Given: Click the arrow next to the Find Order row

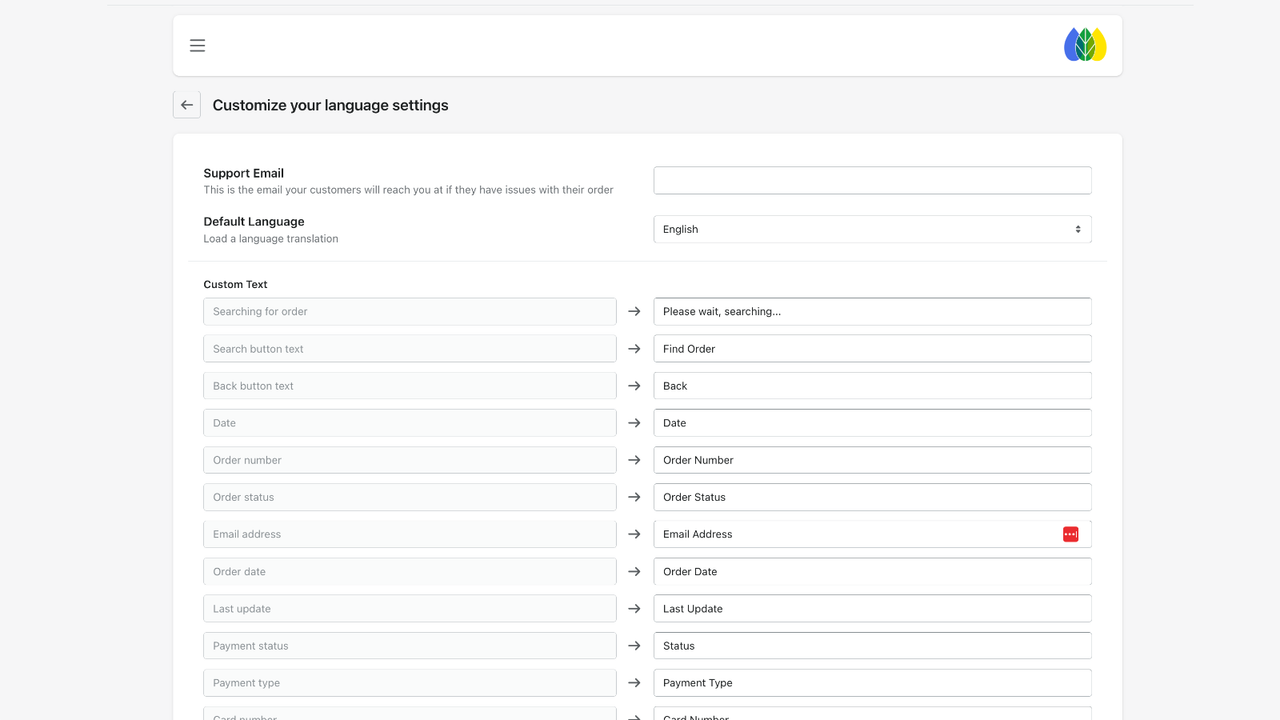Looking at the screenshot, I should [x=634, y=348].
